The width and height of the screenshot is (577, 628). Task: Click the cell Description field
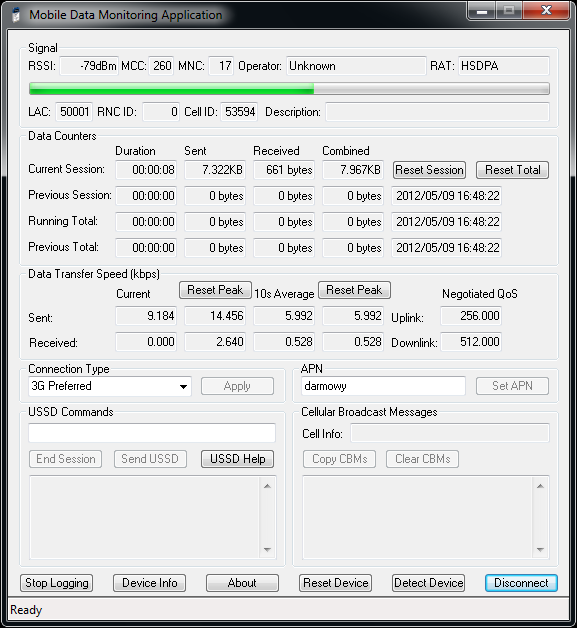[x=438, y=112]
